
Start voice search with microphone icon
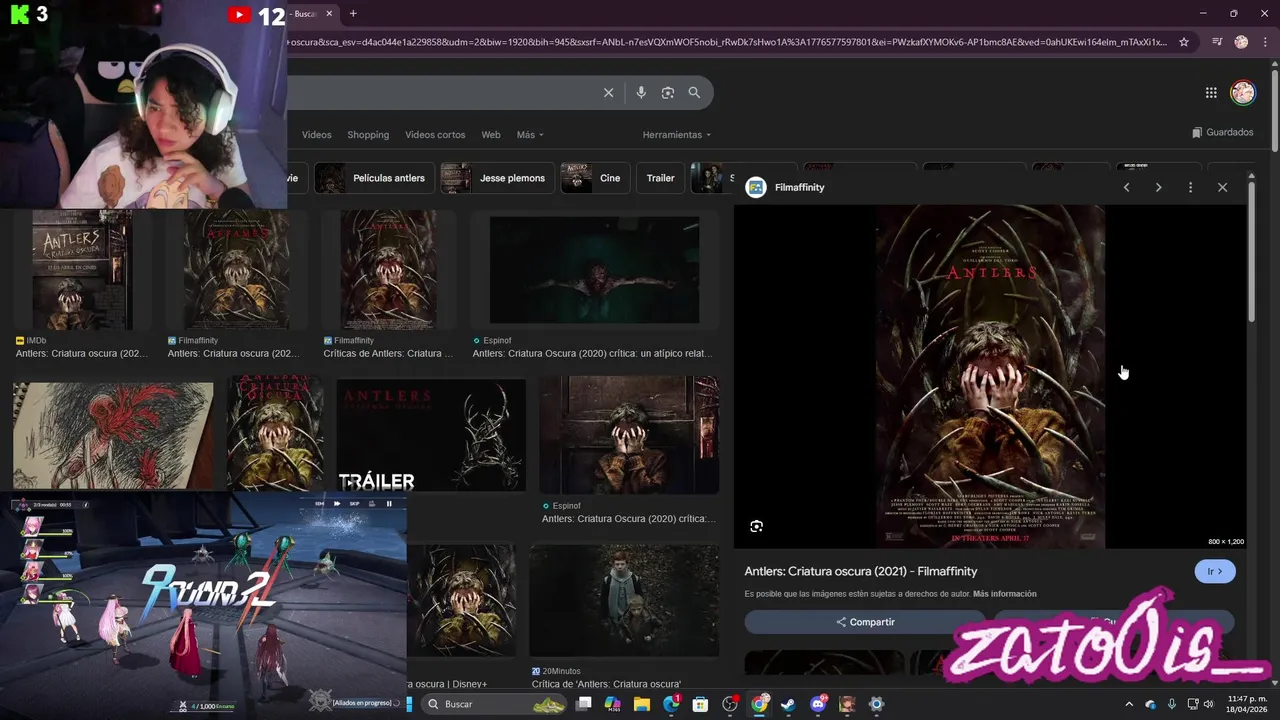tap(641, 93)
